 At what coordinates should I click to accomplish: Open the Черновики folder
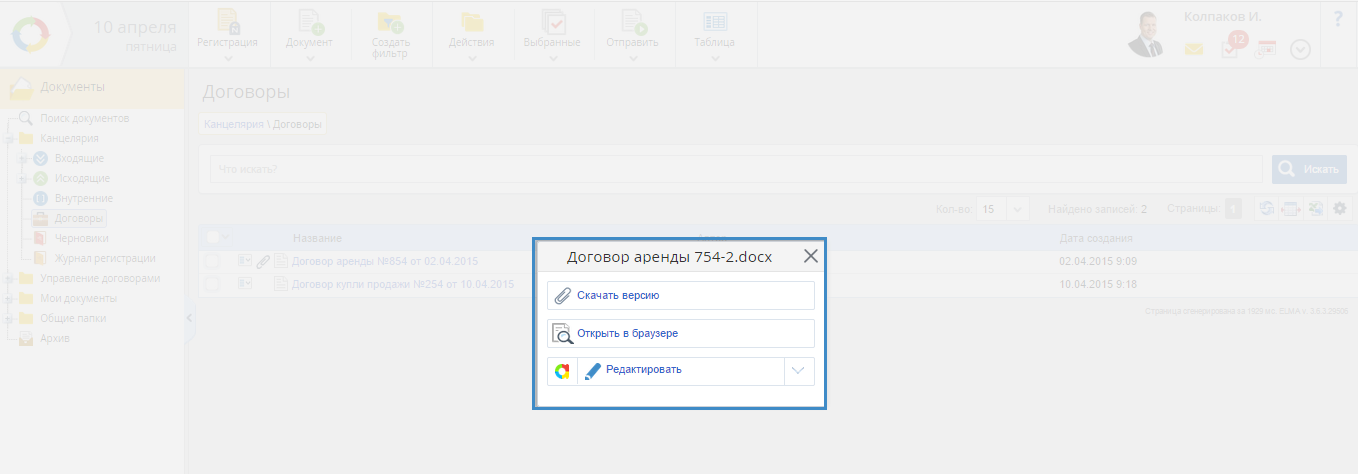[82, 238]
